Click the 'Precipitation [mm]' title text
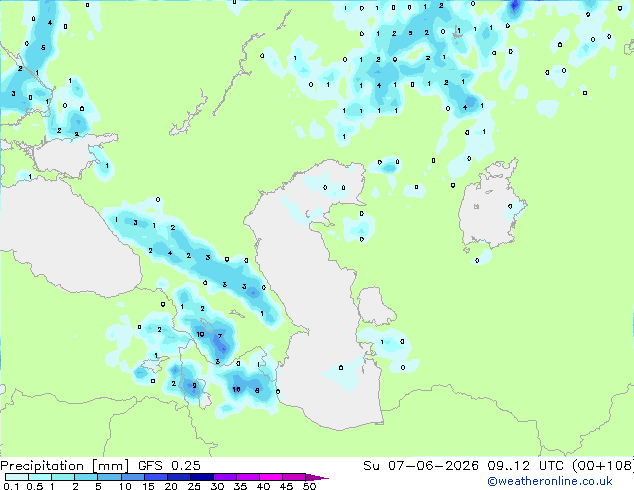 click(64, 466)
